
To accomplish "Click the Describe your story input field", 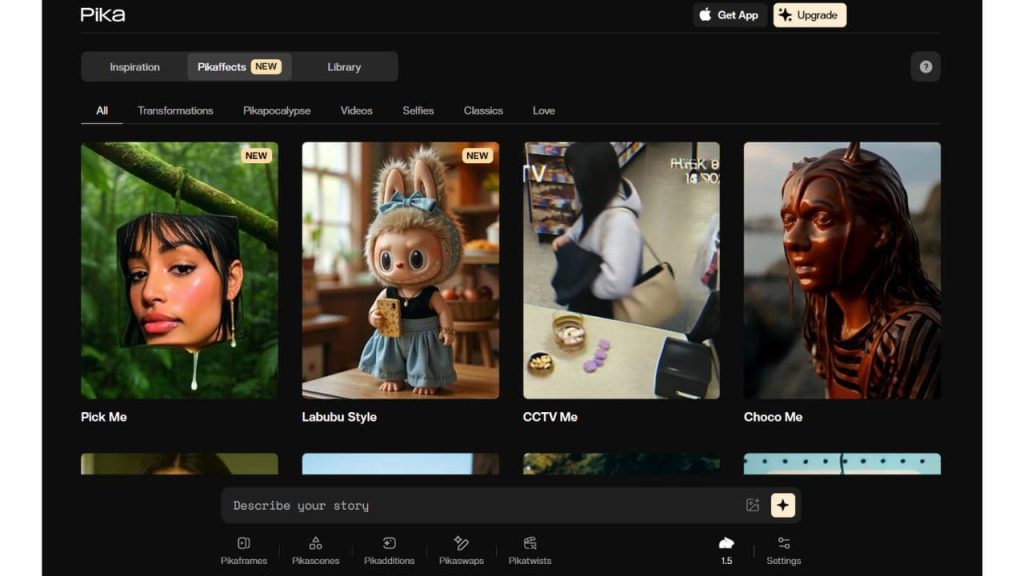I will 480,506.
